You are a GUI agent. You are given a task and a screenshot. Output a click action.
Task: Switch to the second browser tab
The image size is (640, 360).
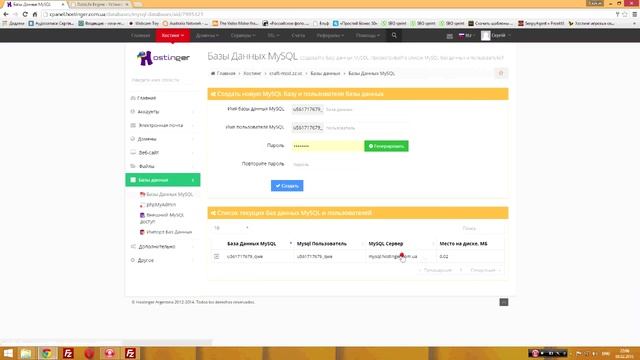[x=100, y=4]
